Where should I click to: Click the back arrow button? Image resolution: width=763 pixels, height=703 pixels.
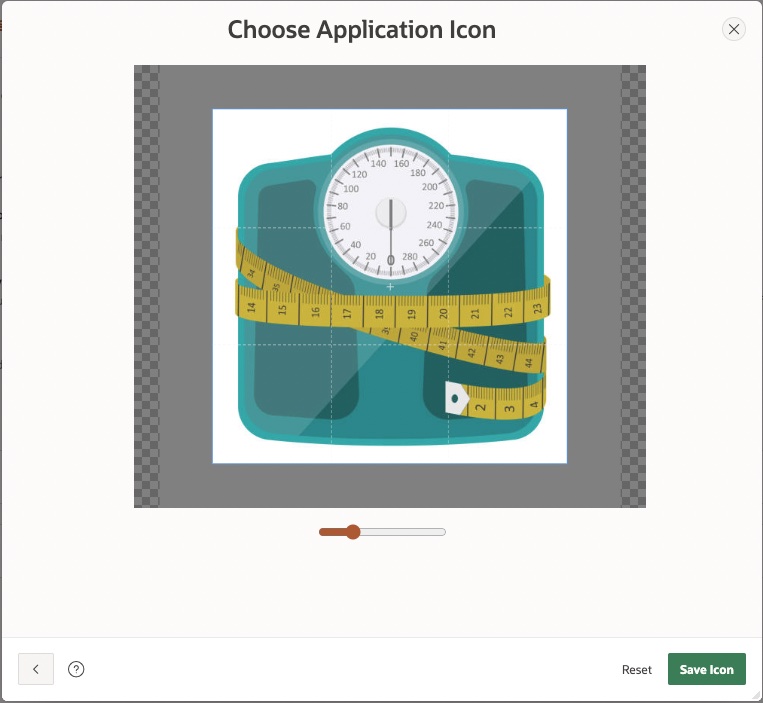click(x=36, y=669)
